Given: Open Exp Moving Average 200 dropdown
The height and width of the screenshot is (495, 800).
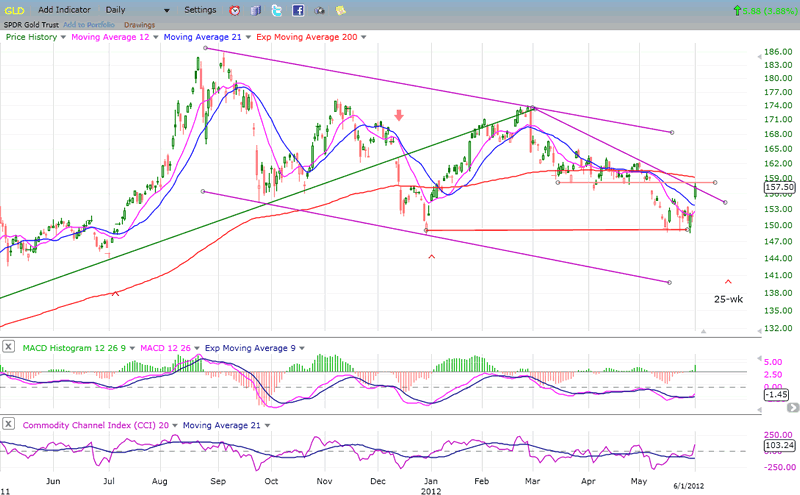Looking at the screenshot, I should click(x=362, y=36).
